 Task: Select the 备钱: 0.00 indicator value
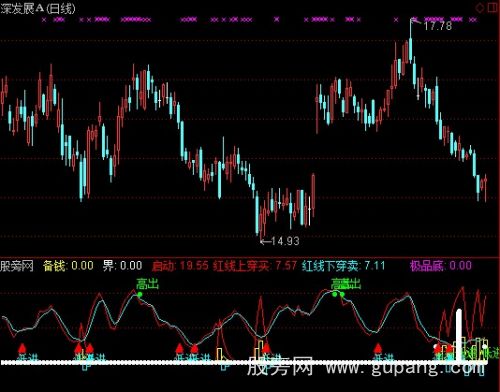click(68, 266)
